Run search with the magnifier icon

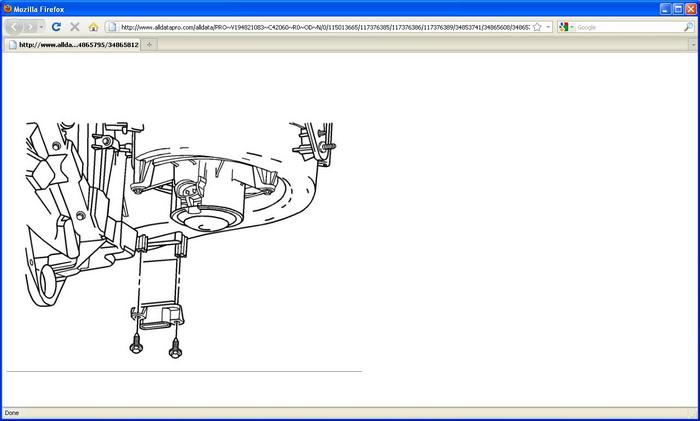click(x=688, y=27)
